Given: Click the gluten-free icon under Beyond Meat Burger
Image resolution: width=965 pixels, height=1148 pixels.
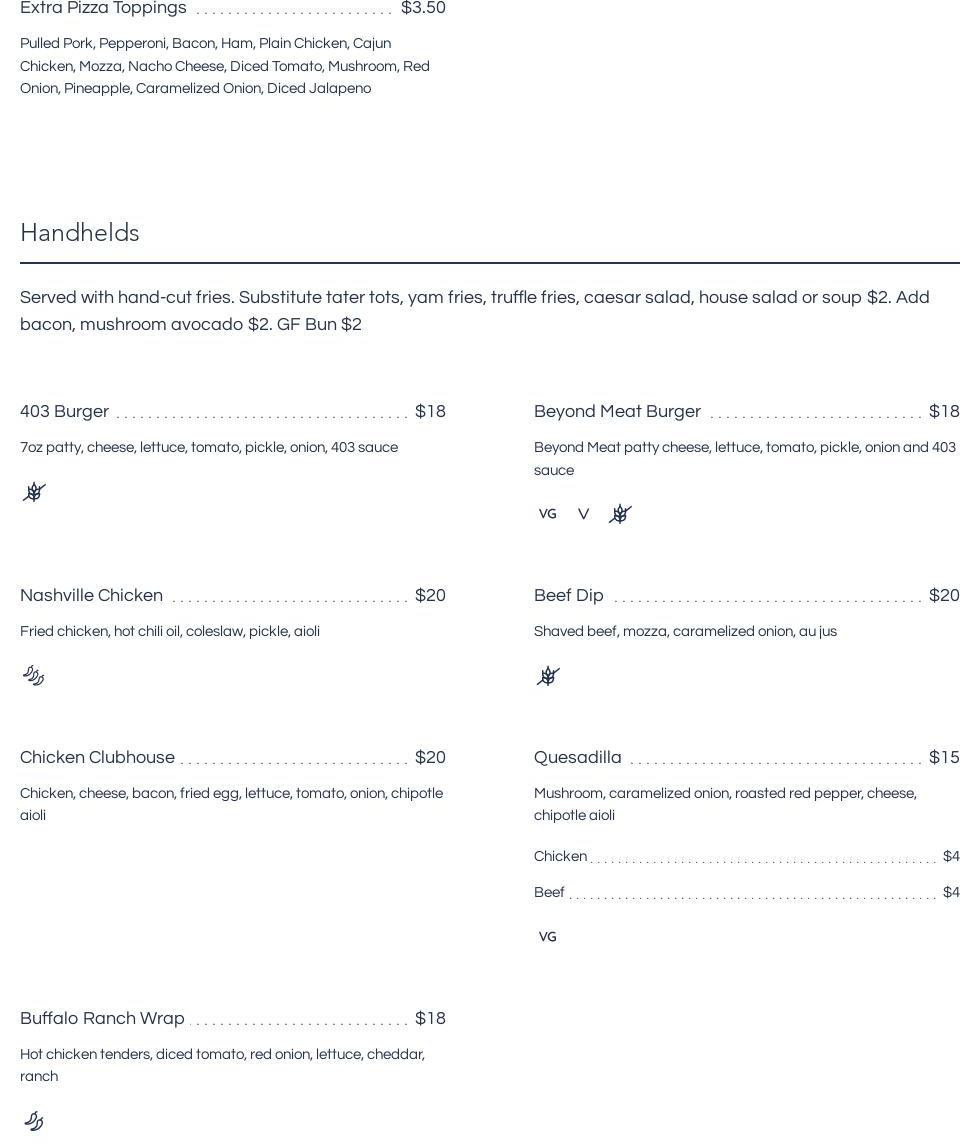Looking at the screenshot, I should pyautogui.click(x=620, y=514).
